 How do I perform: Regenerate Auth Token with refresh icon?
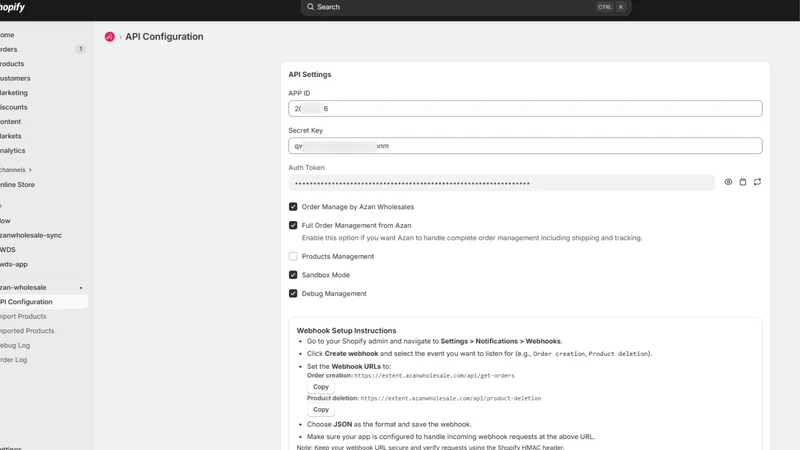(x=757, y=182)
